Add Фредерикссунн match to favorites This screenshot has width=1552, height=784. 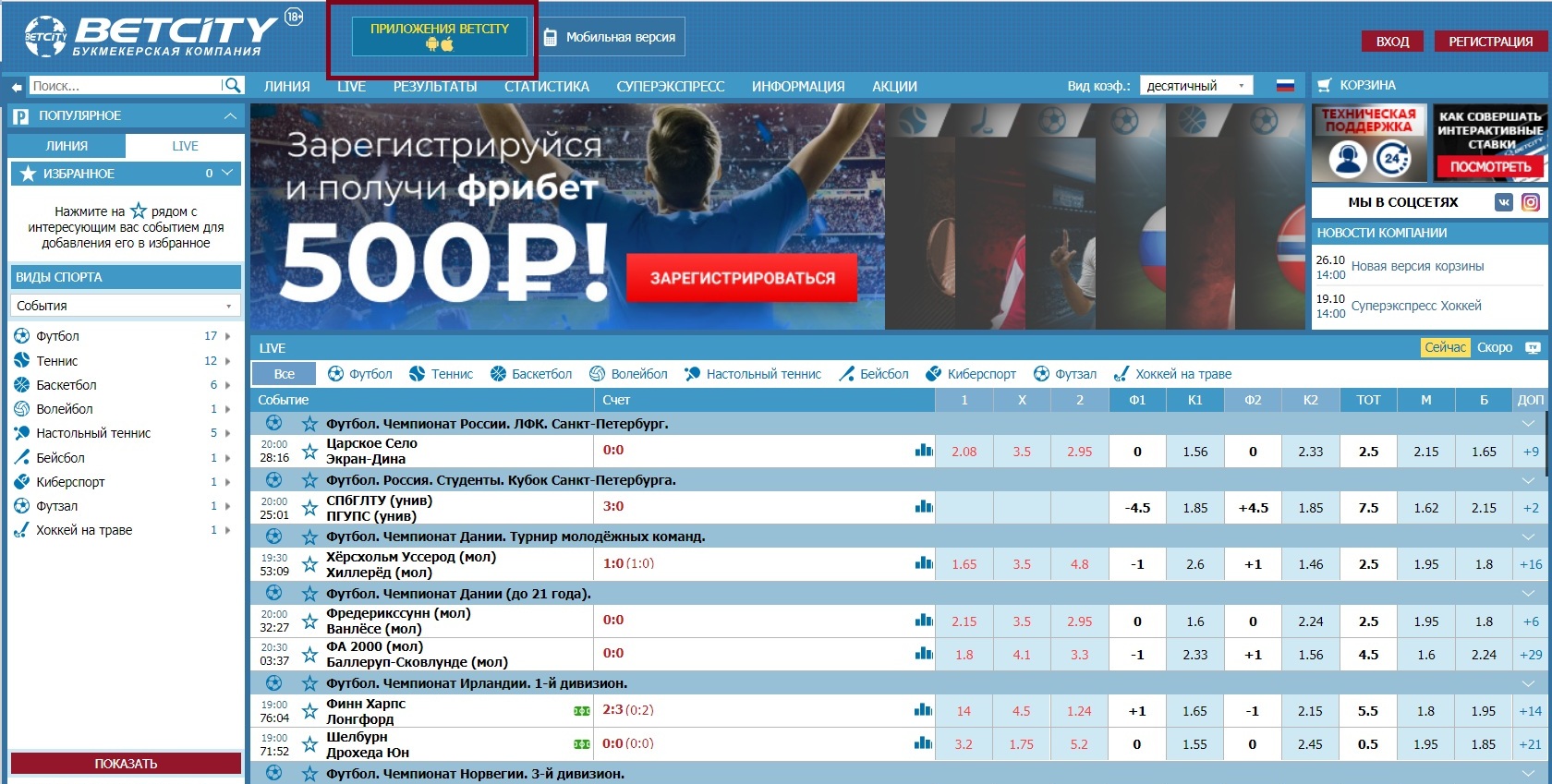310,621
